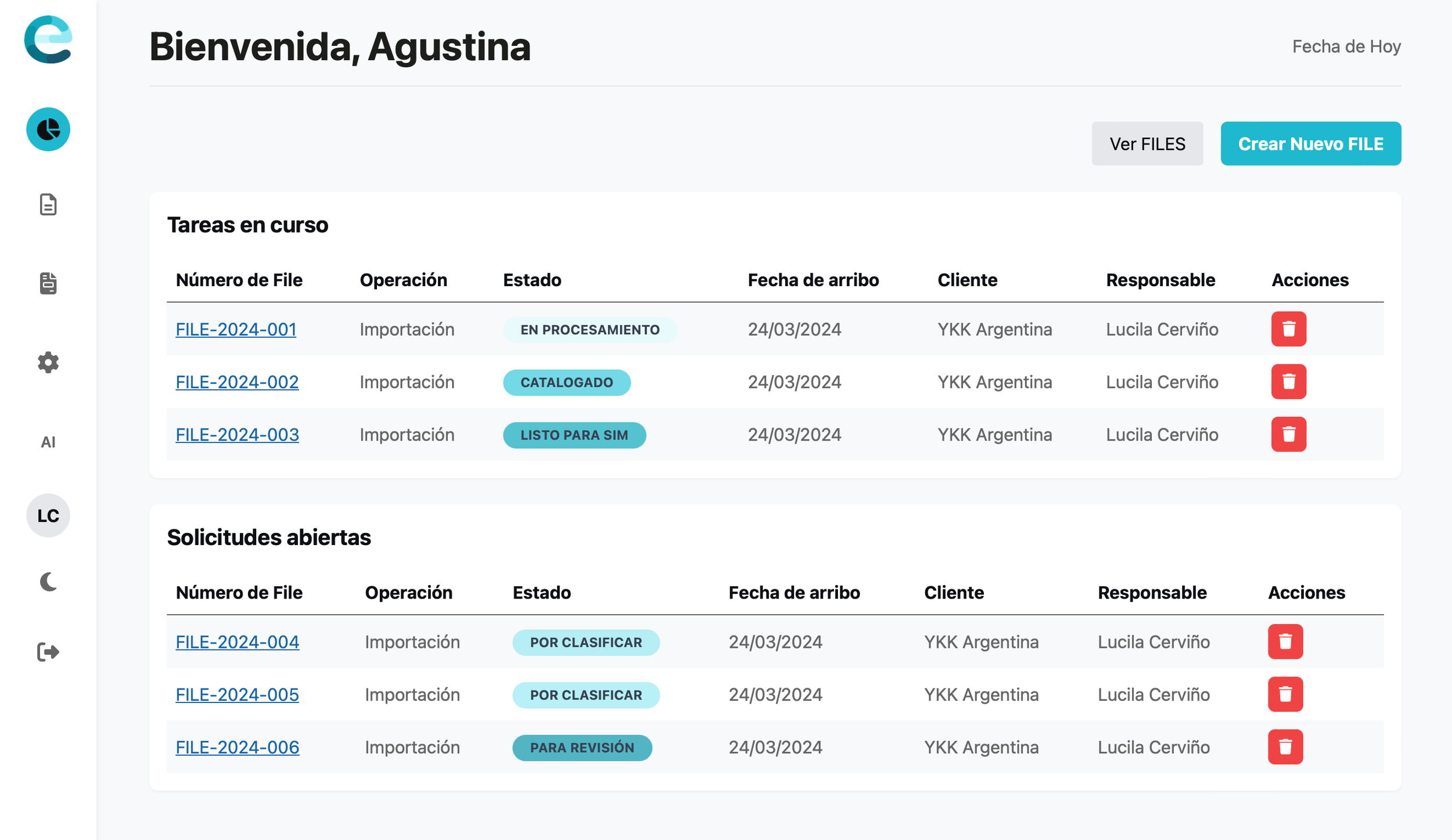Remove FILE-2024-006 via trash icon
This screenshot has width=1452, height=840.
click(x=1285, y=747)
